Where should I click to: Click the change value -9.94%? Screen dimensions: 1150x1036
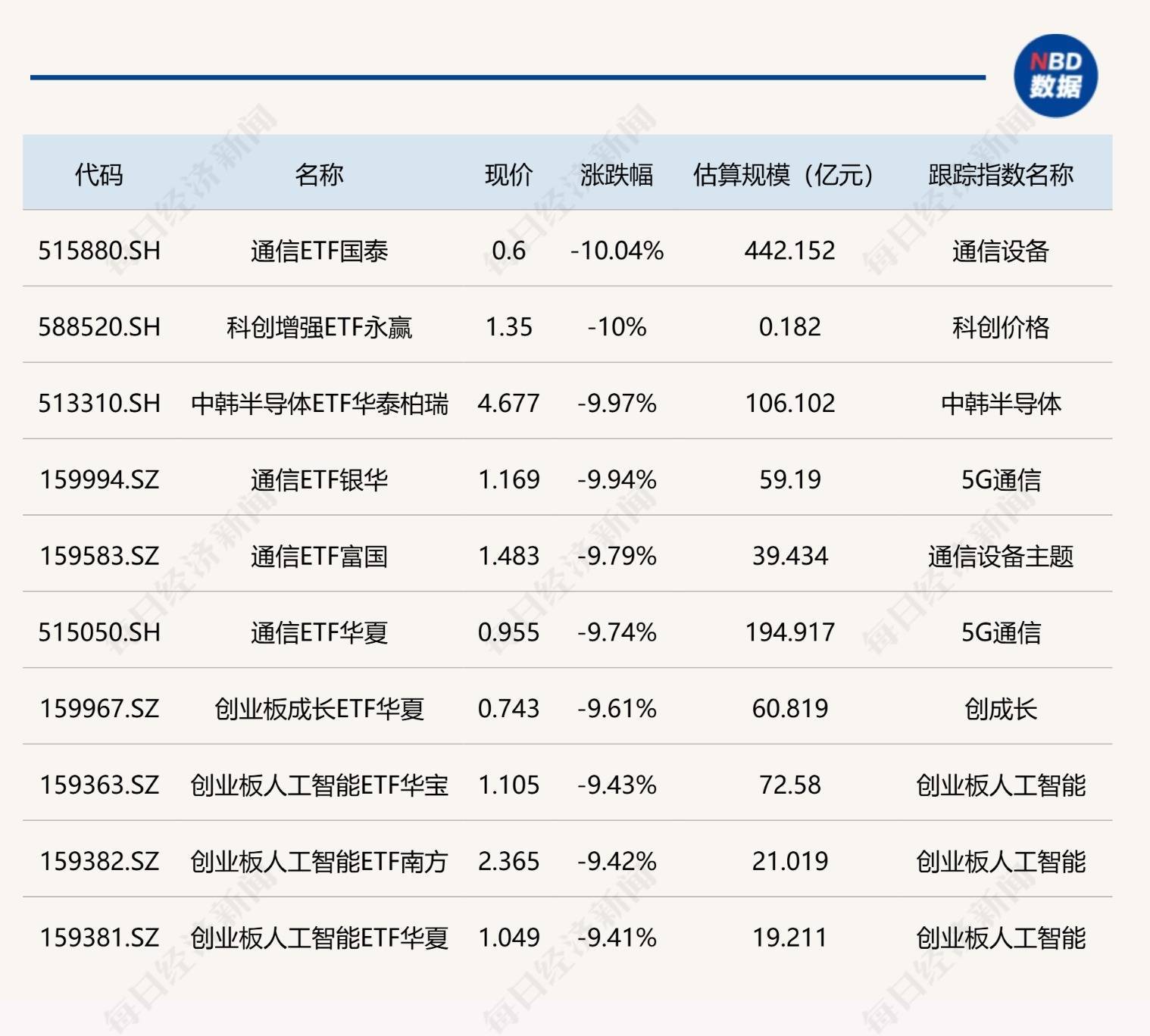(x=617, y=480)
